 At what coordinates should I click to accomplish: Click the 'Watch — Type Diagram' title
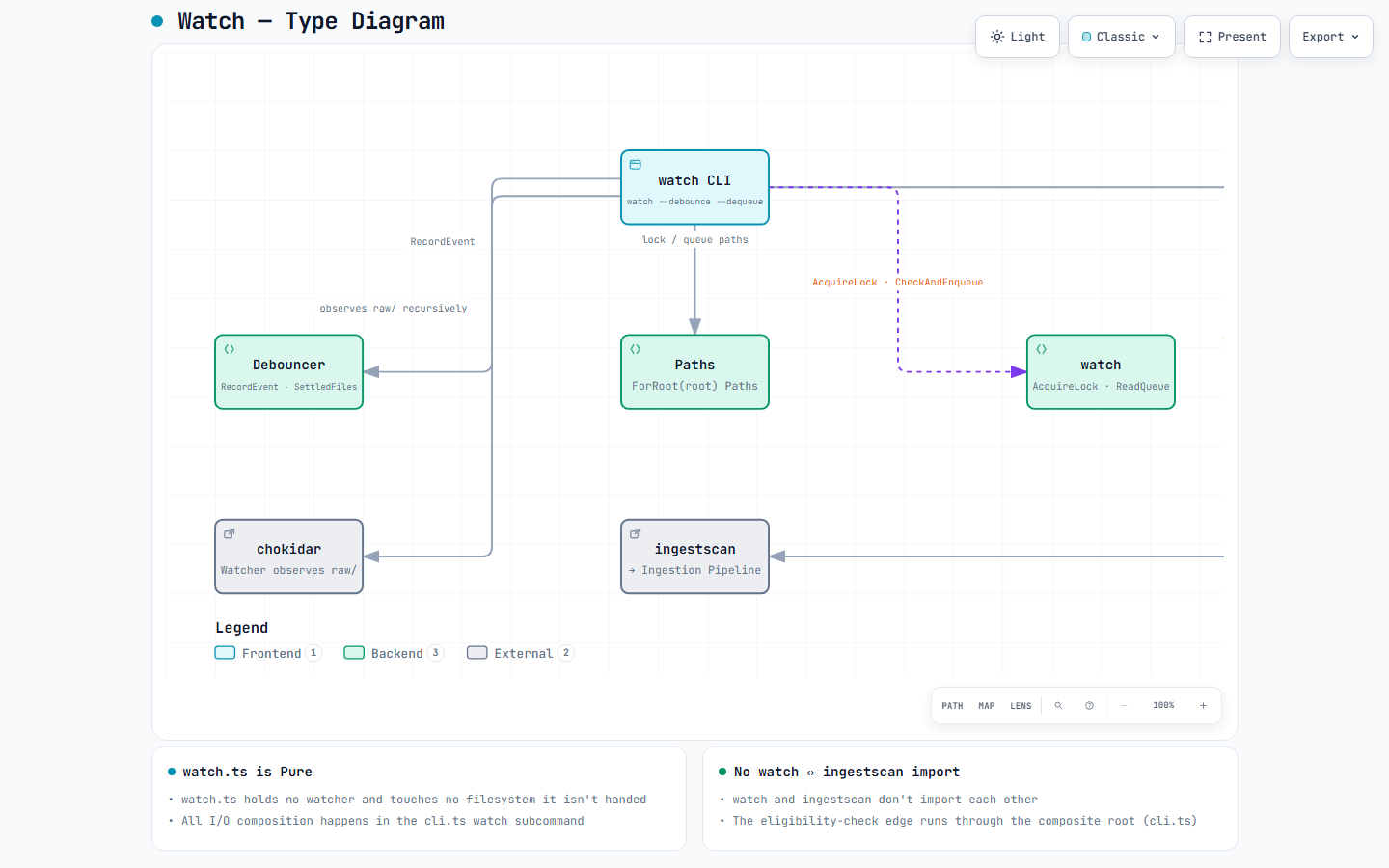311,21
